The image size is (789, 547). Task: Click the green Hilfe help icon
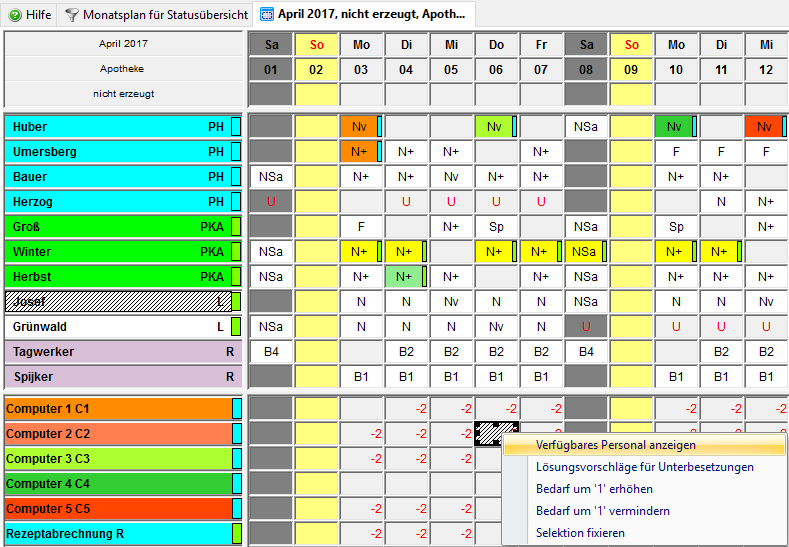click(15, 15)
